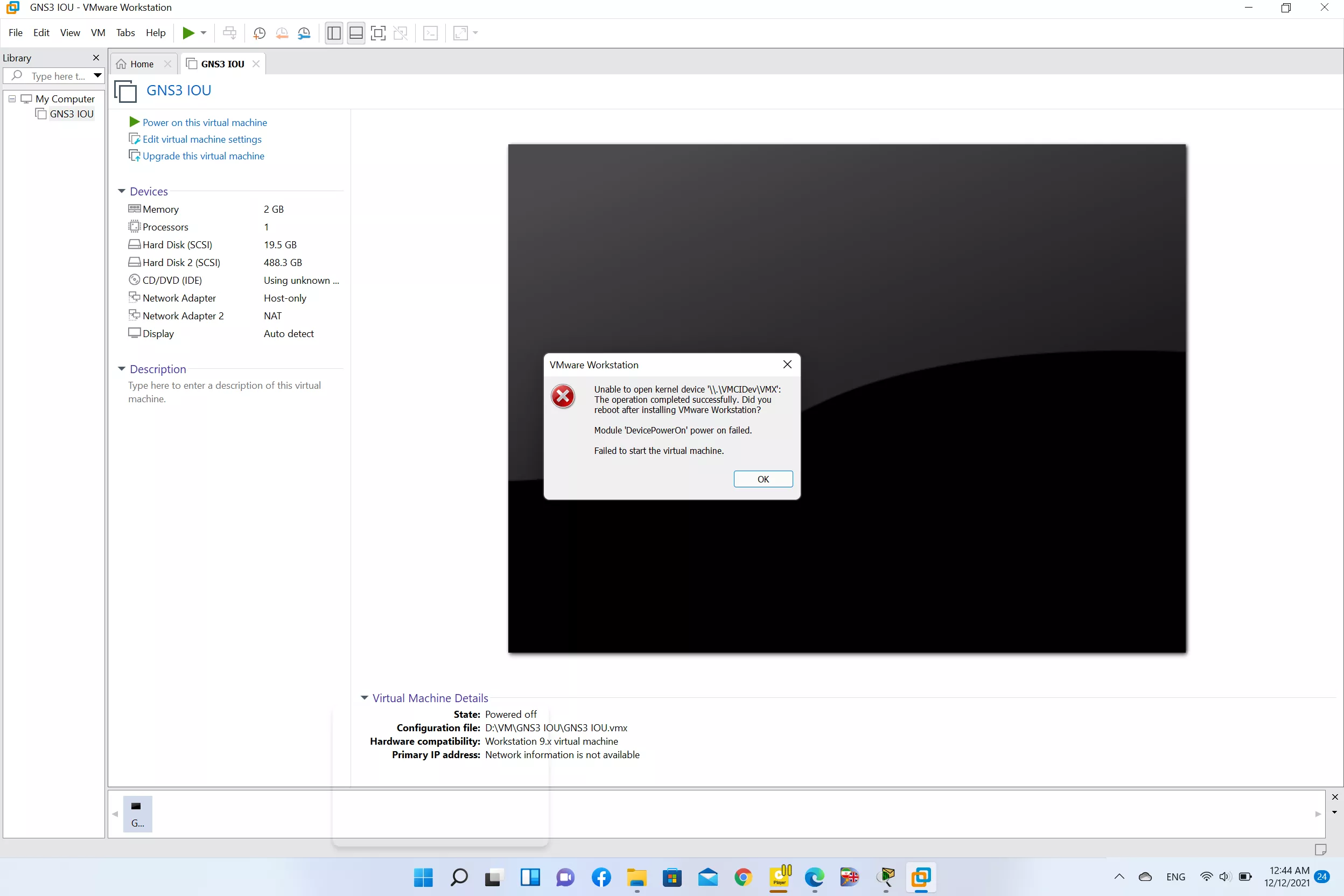Open the stretch guest dropdown arrow
This screenshot has height=896, width=1344.
click(x=475, y=32)
